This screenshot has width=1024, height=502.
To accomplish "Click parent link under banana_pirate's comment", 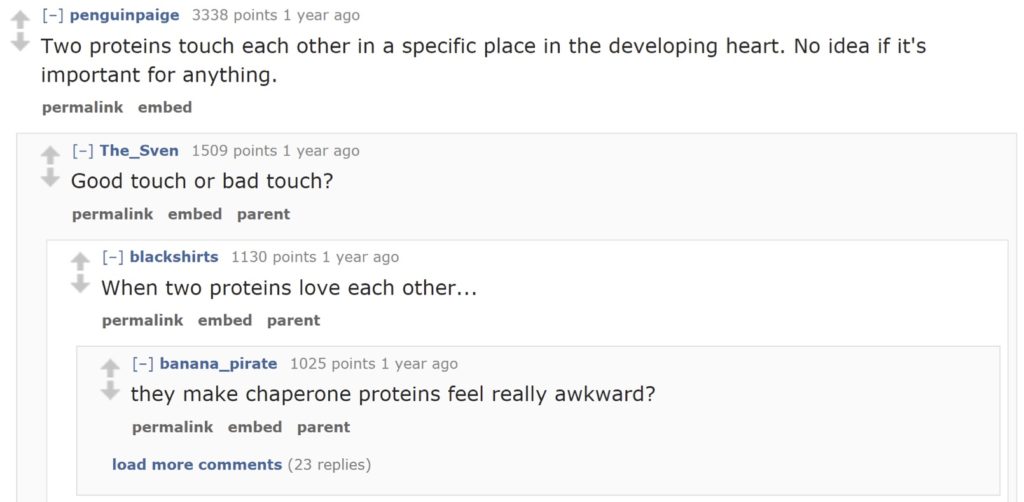I will click(x=323, y=427).
